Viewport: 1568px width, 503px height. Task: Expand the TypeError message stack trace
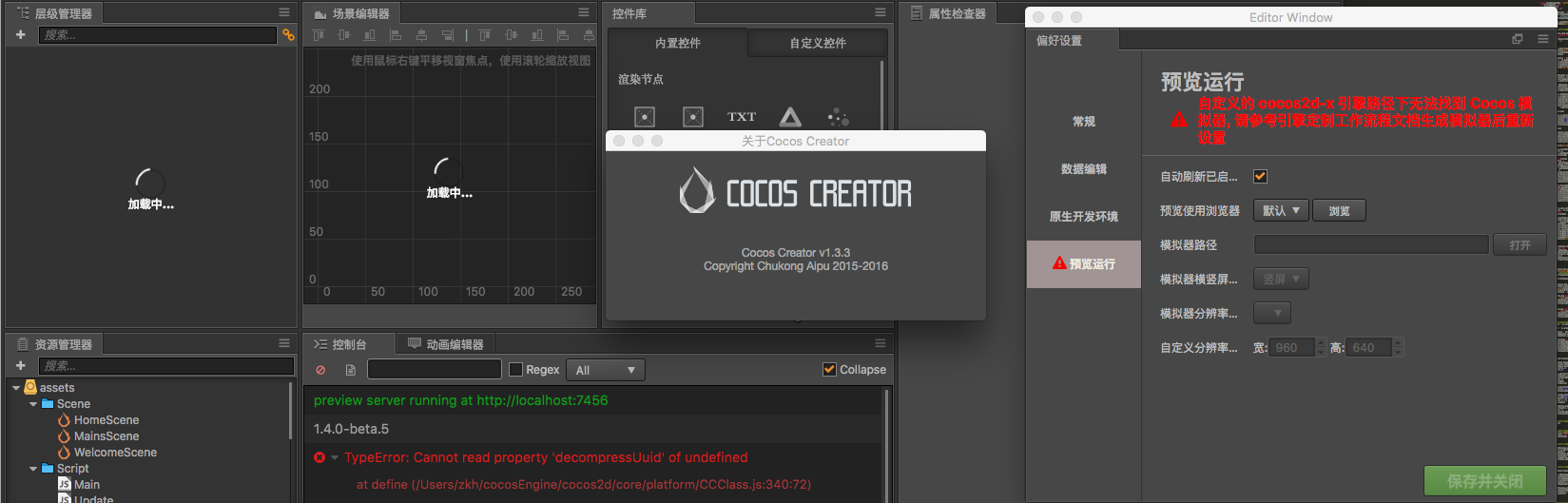click(335, 457)
